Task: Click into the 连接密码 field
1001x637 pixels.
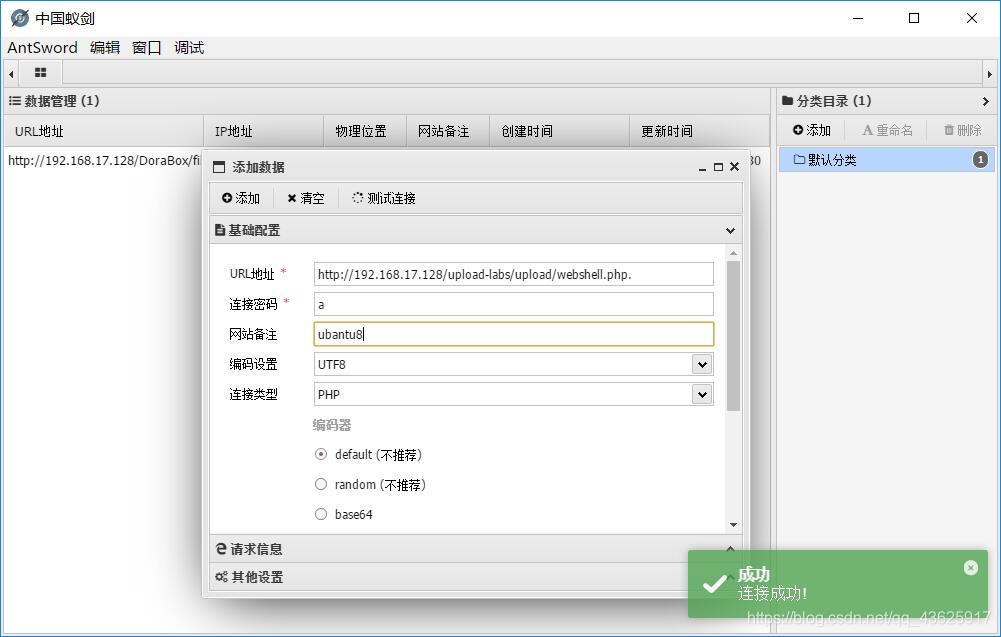Action: pos(513,304)
